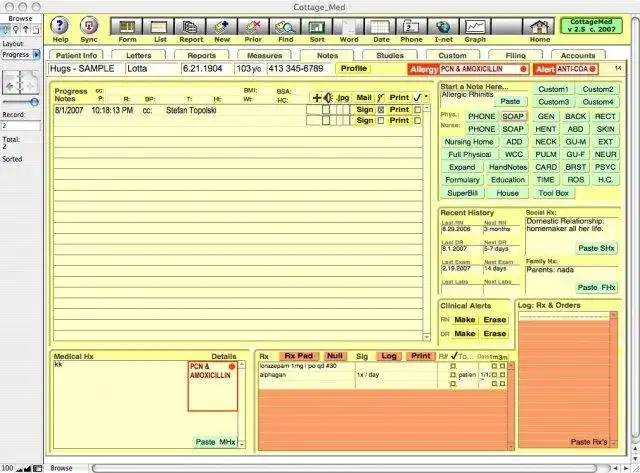Open the Report toolbar icon
Viewport: 640px width, 473px height.
(x=190, y=27)
